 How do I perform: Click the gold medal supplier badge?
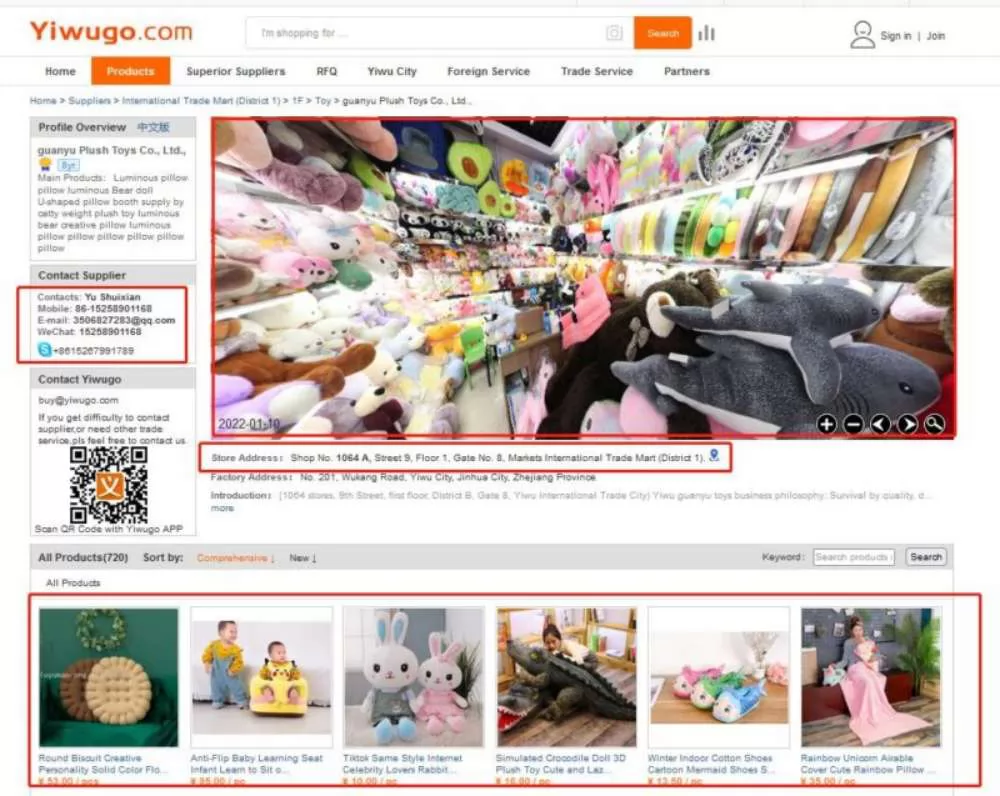click(45, 164)
